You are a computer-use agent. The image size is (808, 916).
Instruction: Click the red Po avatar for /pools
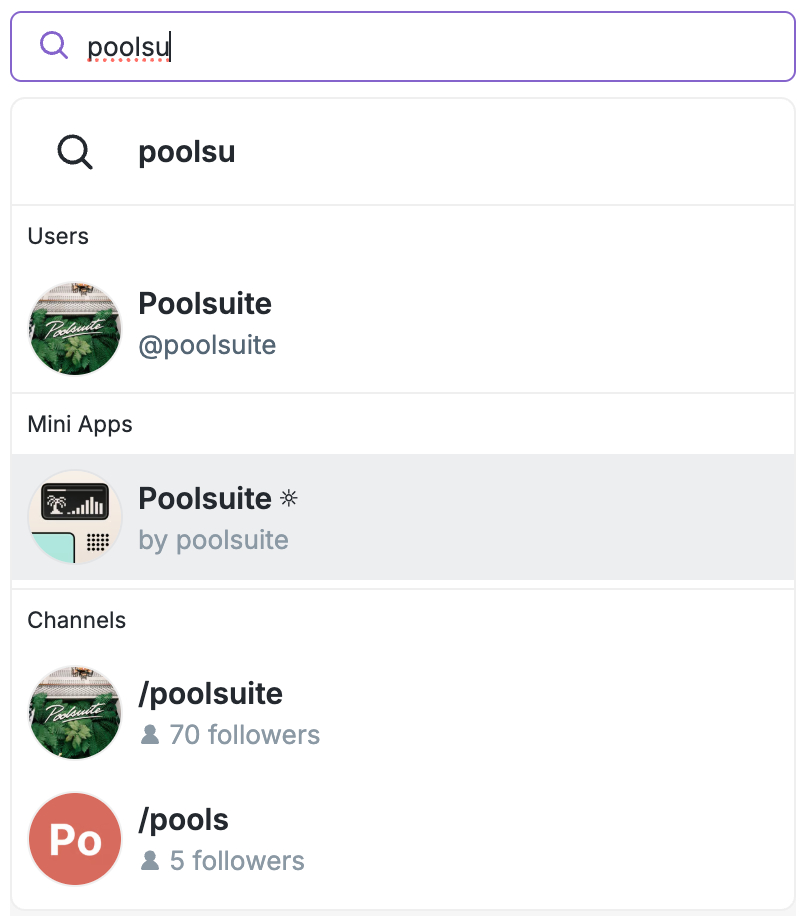pos(75,839)
